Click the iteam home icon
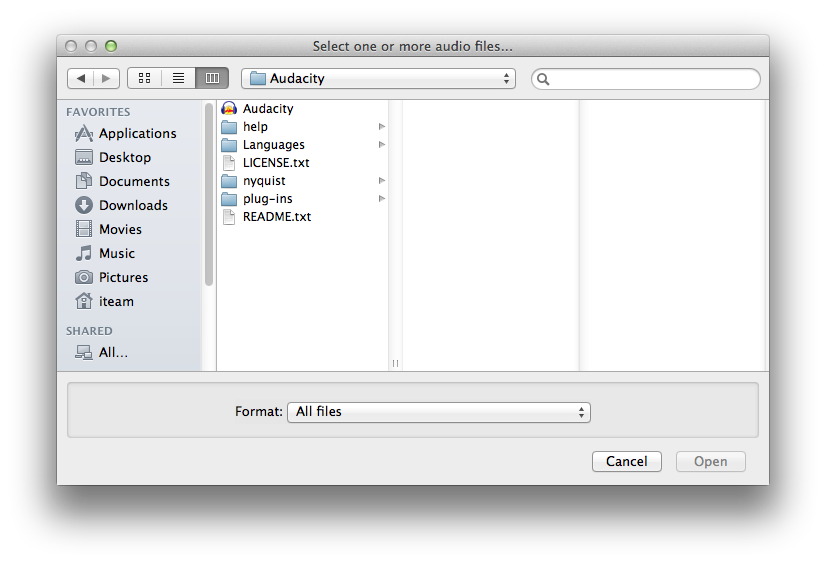826x564 pixels. click(x=84, y=301)
